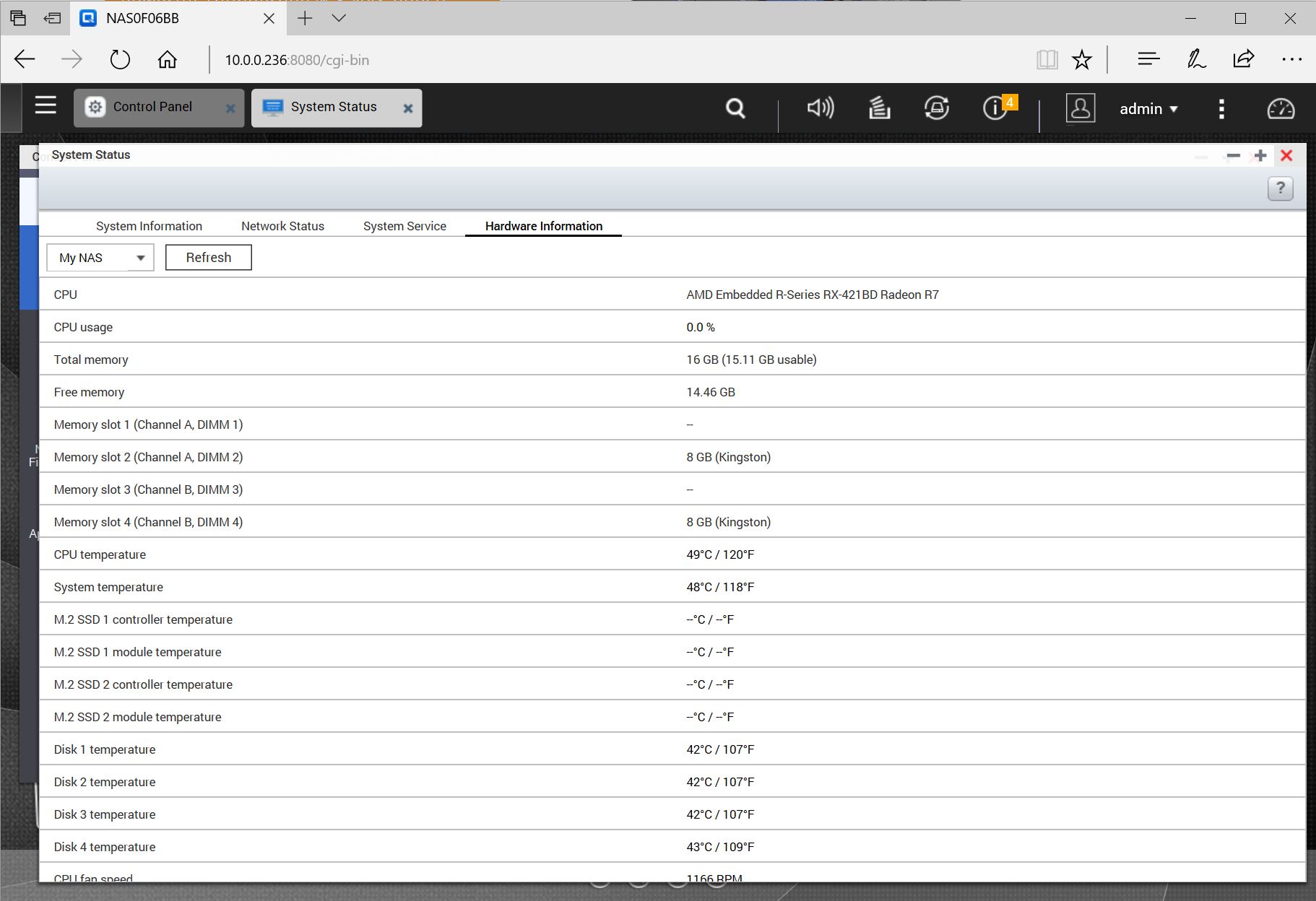Viewport: 1316px width, 901px height.
Task: Click the Disk 4 temperature 43°C value
Action: [x=720, y=847]
